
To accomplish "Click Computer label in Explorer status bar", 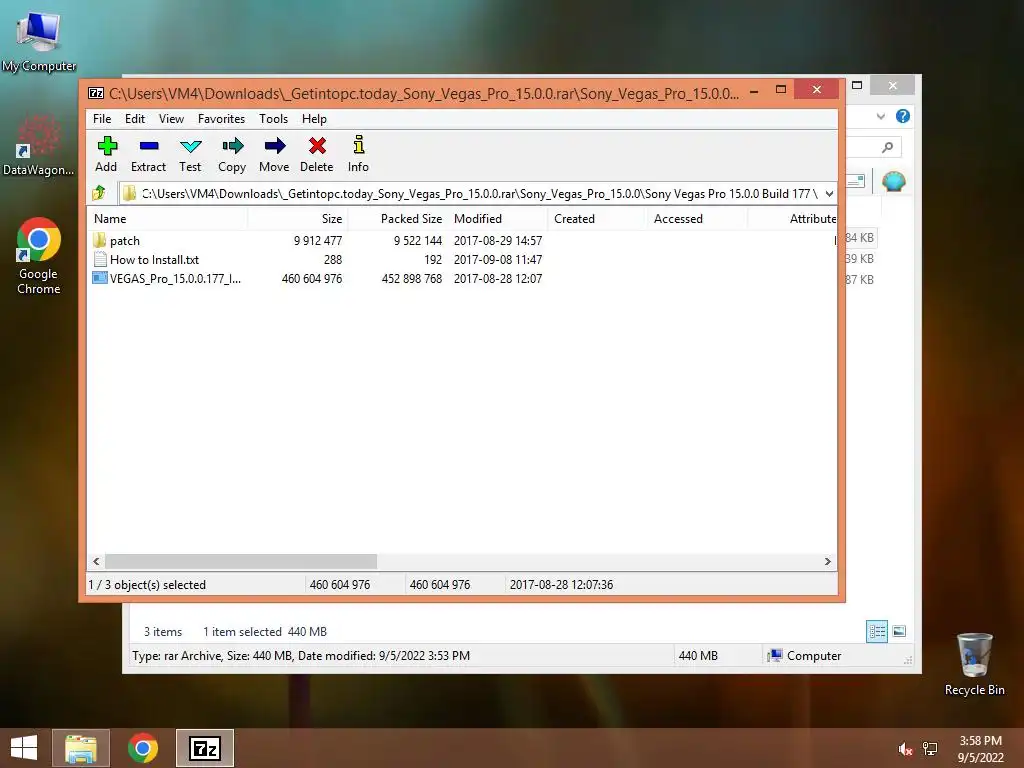I will (814, 656).
